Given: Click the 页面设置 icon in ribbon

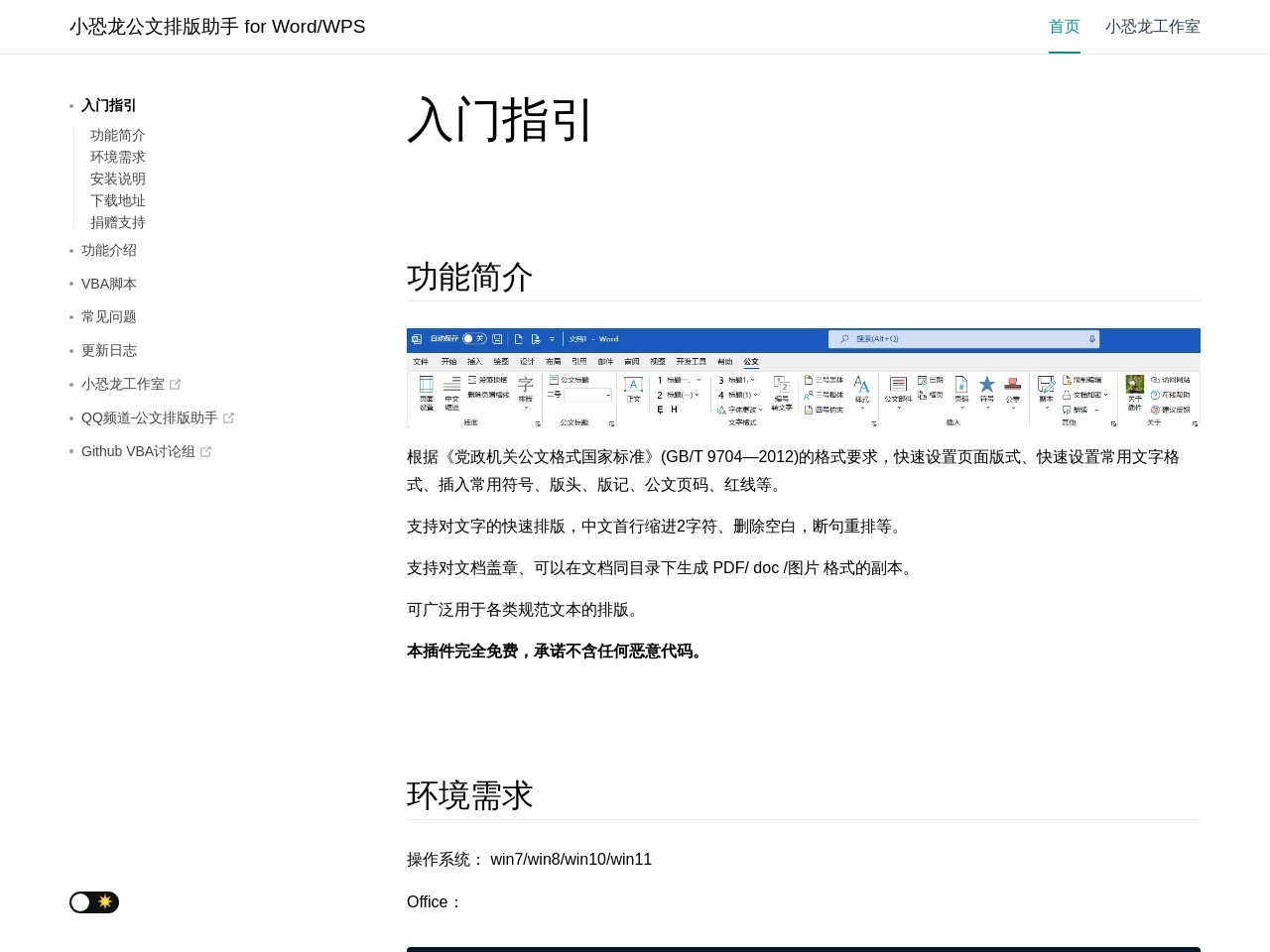Looking at the screenshot, I should 426,393.
